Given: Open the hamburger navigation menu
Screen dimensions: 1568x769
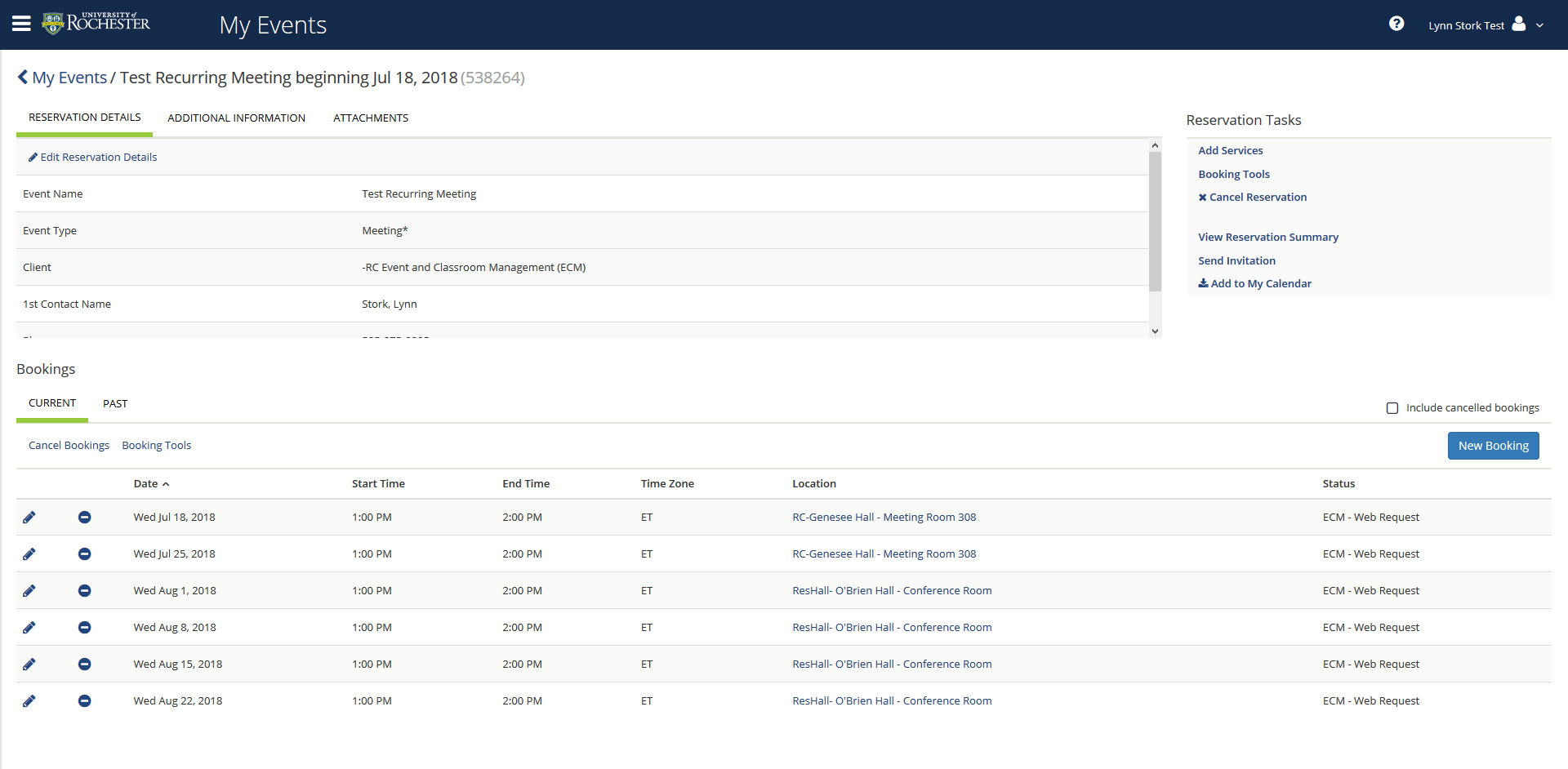Looking at the screenshot, I should click(x=21, y=24).
